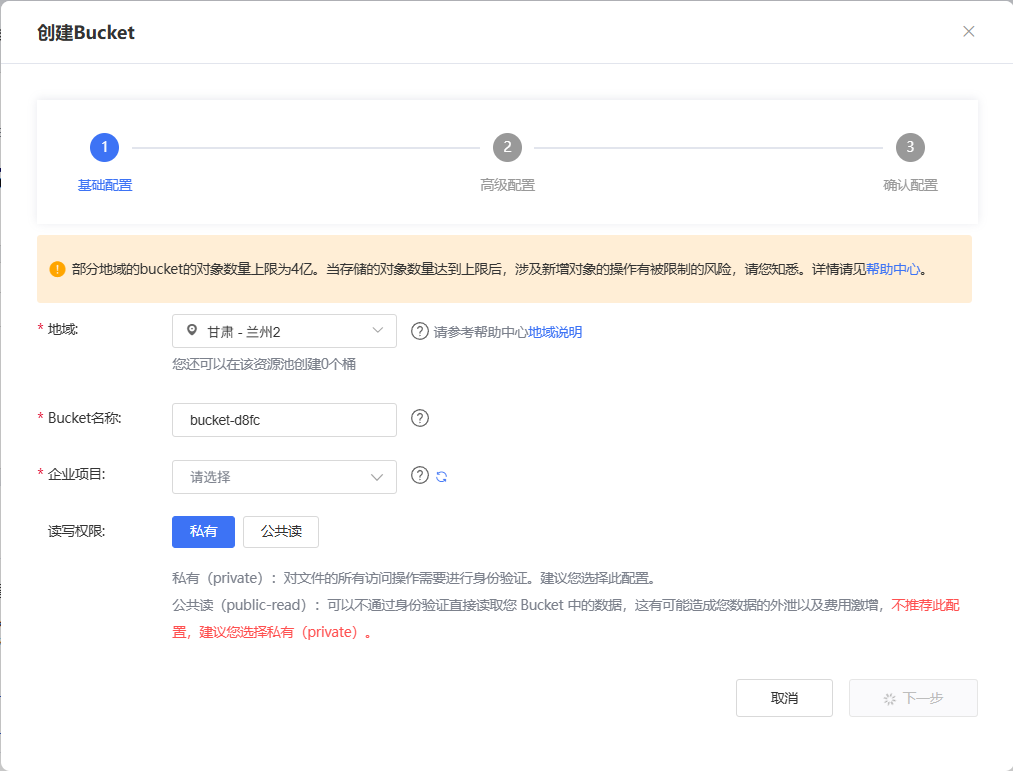
Task: Expand the 企业项目 dropdown arrow
Action: point(377,477)
